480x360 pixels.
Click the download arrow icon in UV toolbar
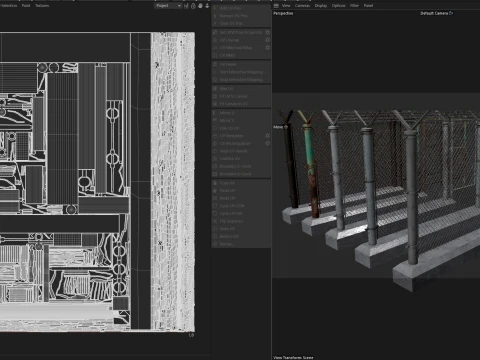pyautogui.click(x=207, y=6)
